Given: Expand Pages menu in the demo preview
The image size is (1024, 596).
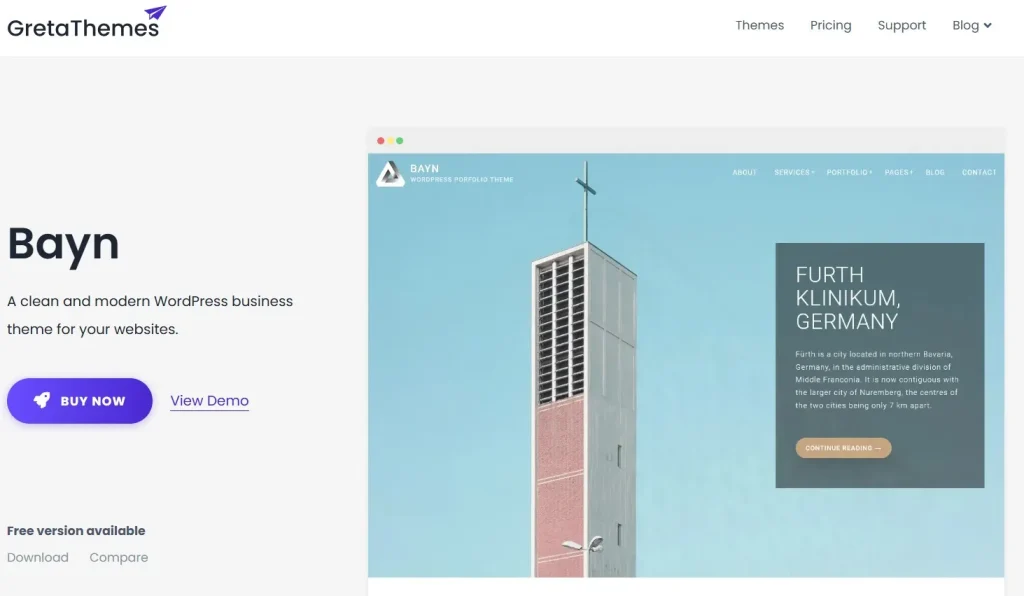Looking at the screenshot, I should (x=897, y=172).
